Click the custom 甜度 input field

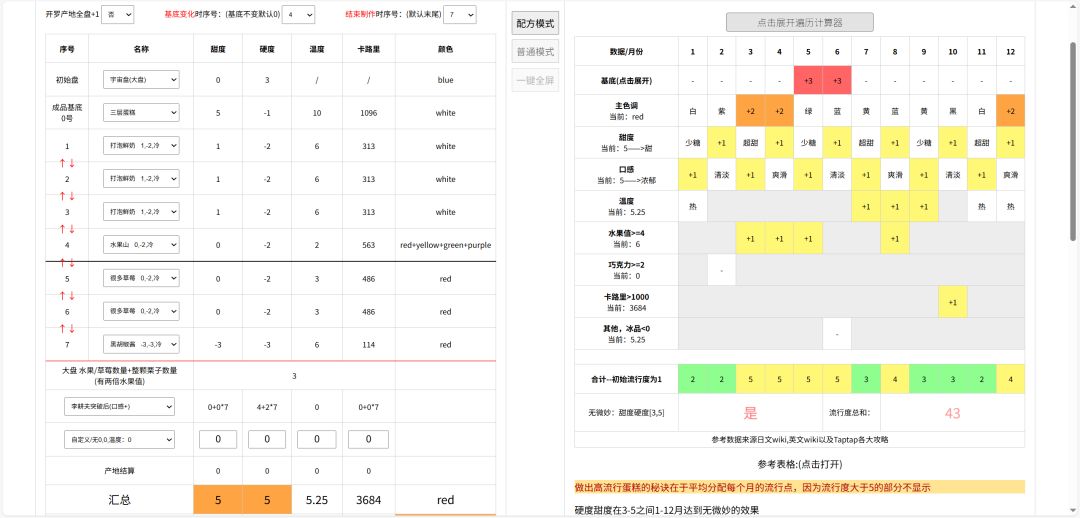pos(218,439)
